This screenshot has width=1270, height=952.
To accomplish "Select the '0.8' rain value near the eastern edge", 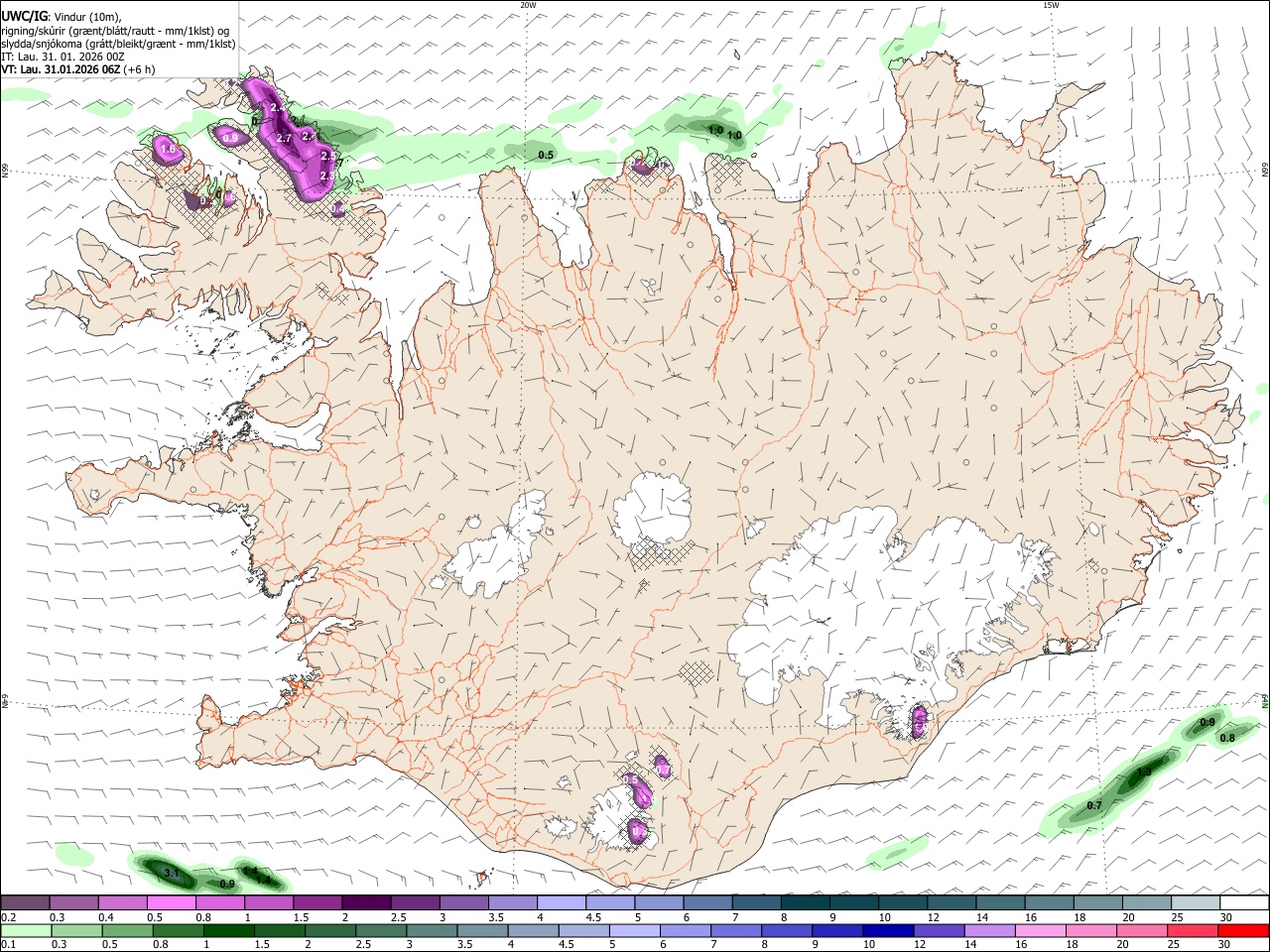I will [x=1227, y=738].
